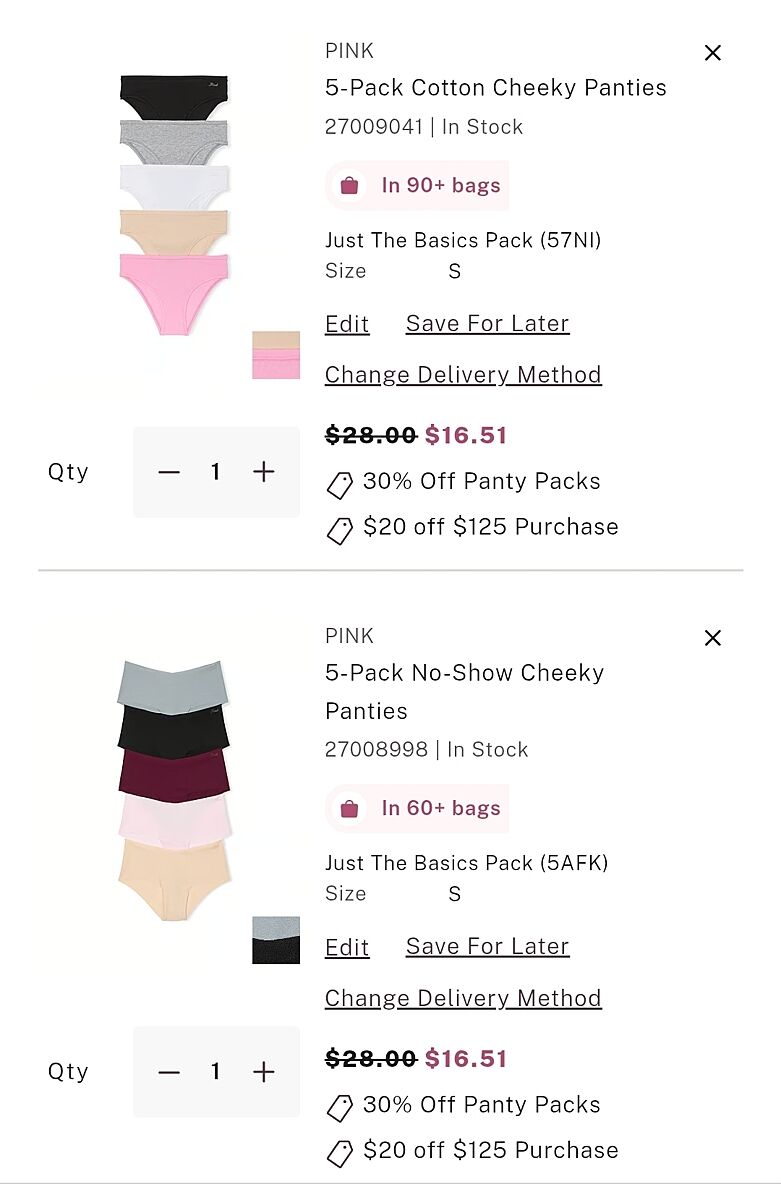The height and width of the screenshot is (1200, 781).
Task: Save the No-Show Cheeky pack for later
Action: 487,947
